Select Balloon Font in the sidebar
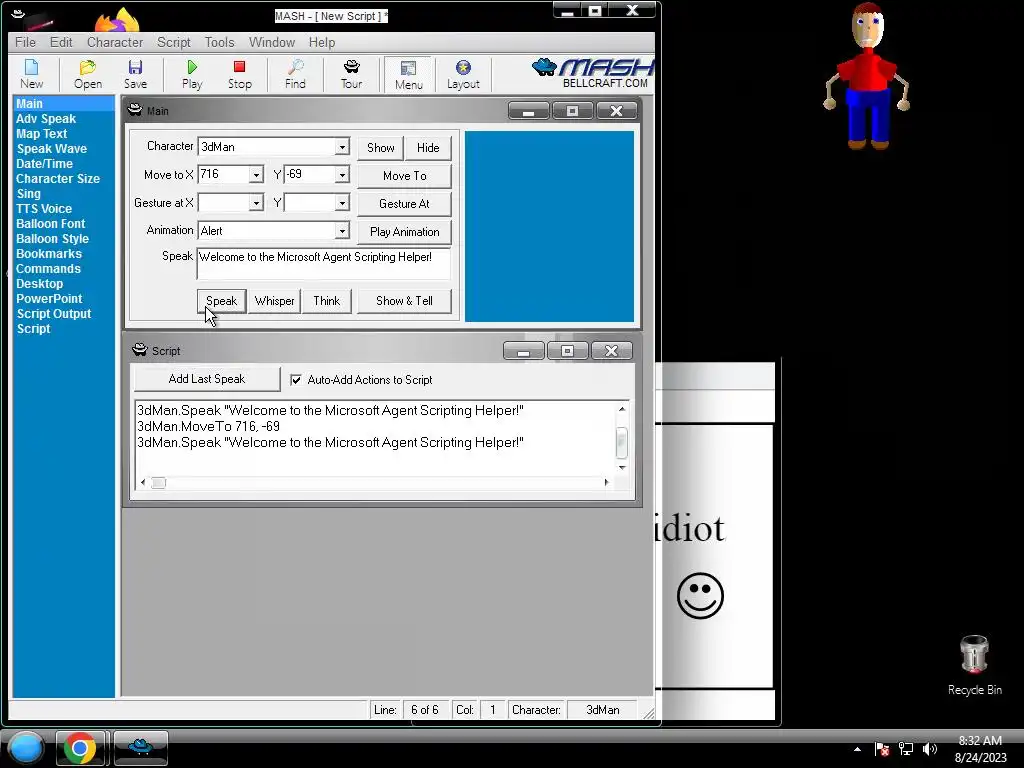This screenshot has height=768, width=1024. pyautogui.click(x=50, y=224)
